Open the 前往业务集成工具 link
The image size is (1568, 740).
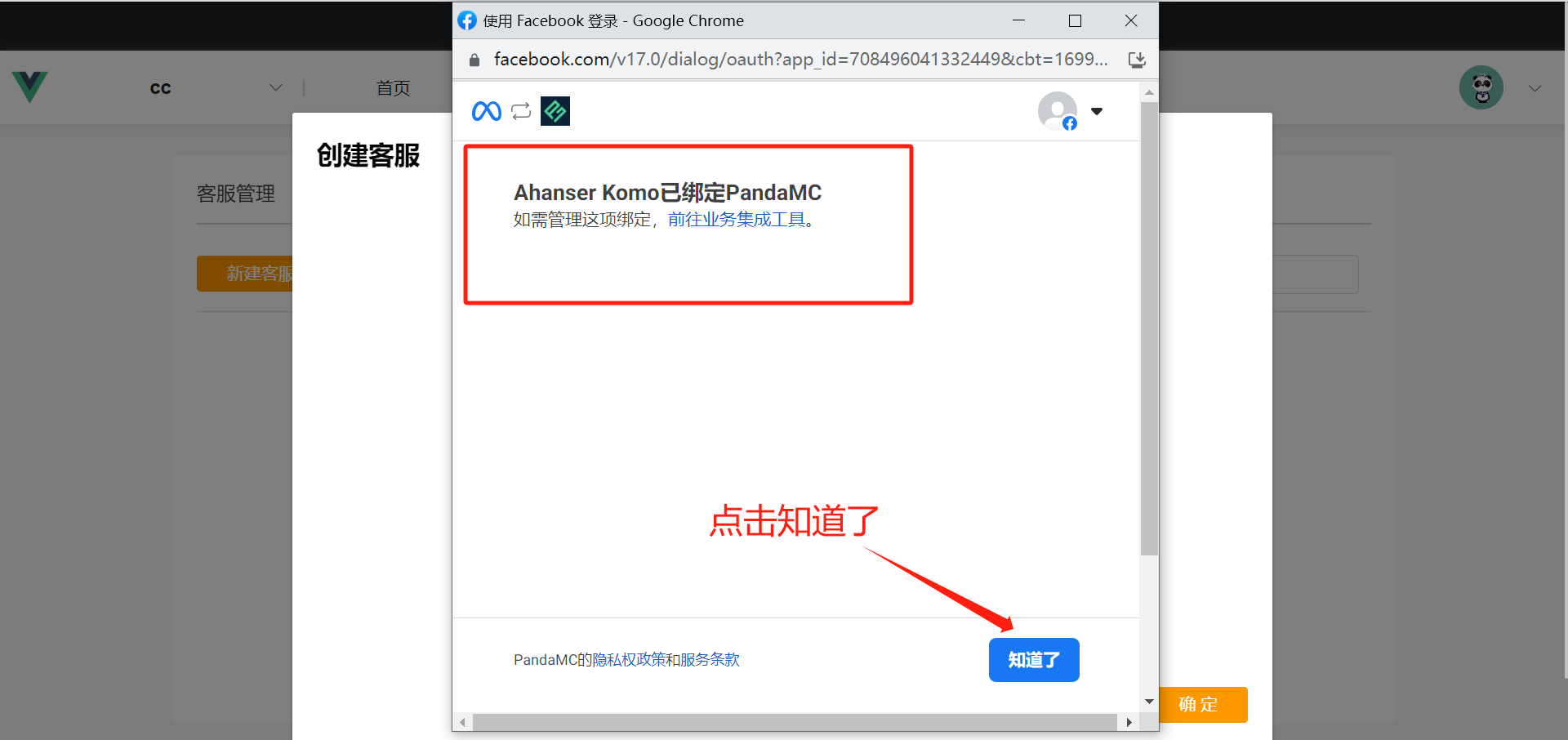[736, 220]
